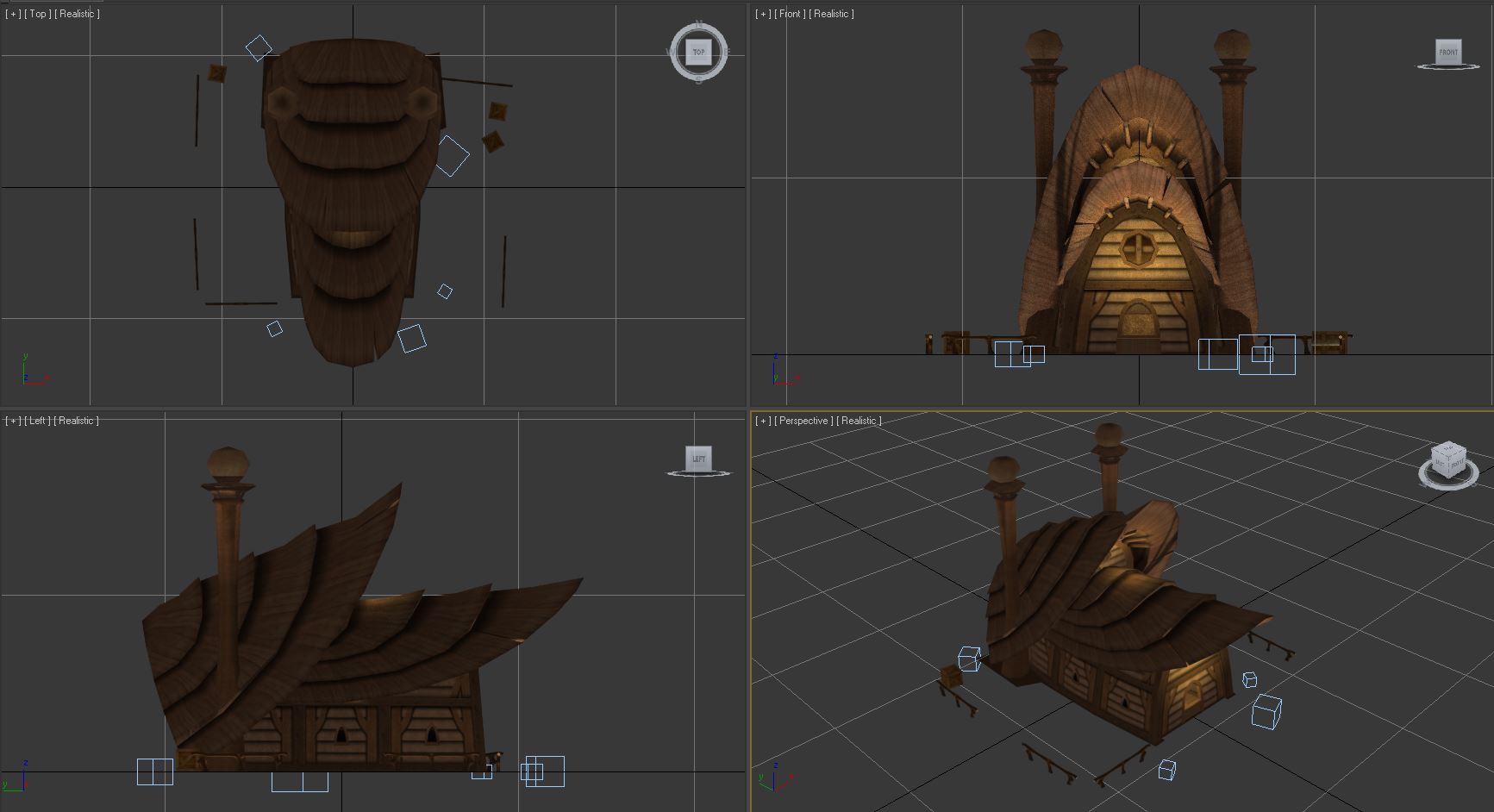This screenshot has width=1494, height=812.
Task: Open the [Realistic] shading menu in Front viewport
Action: point(832,14)
